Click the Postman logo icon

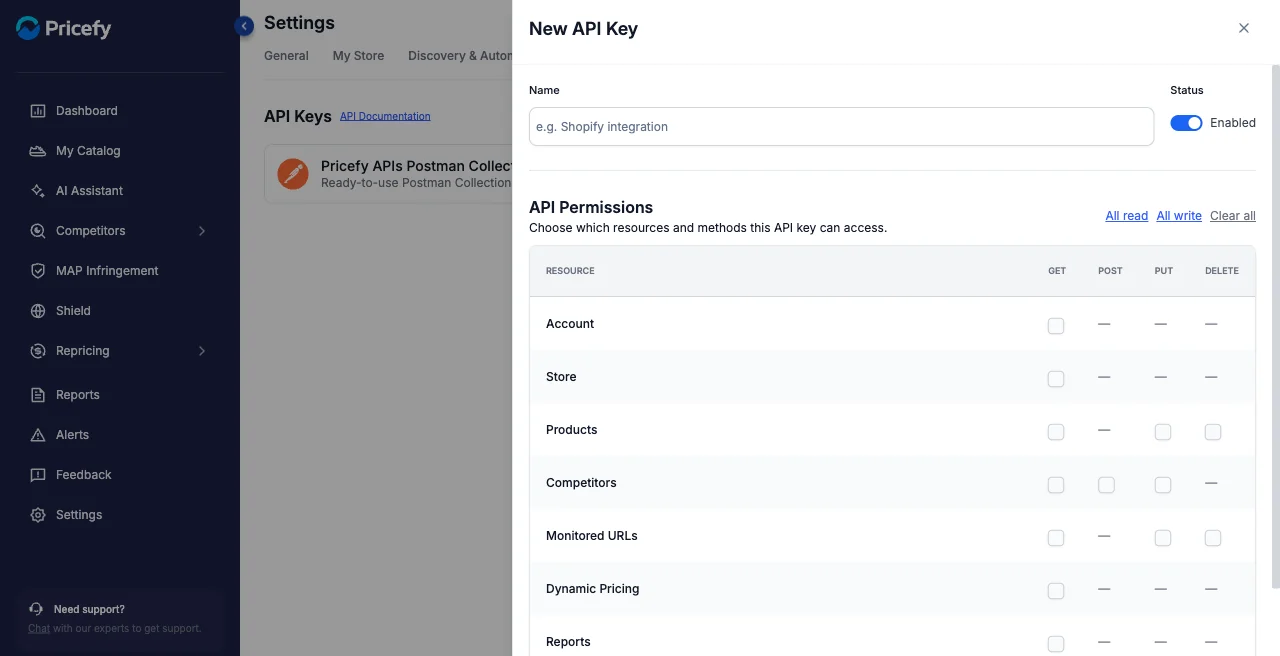pos(293,174)
